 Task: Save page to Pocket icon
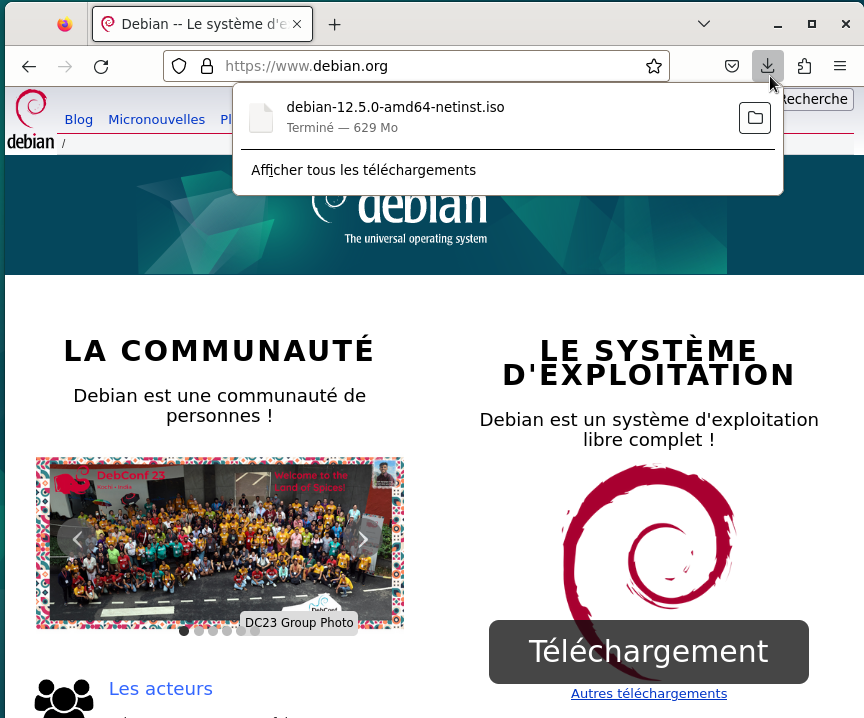pyautogui.click(x=731, y=67)
